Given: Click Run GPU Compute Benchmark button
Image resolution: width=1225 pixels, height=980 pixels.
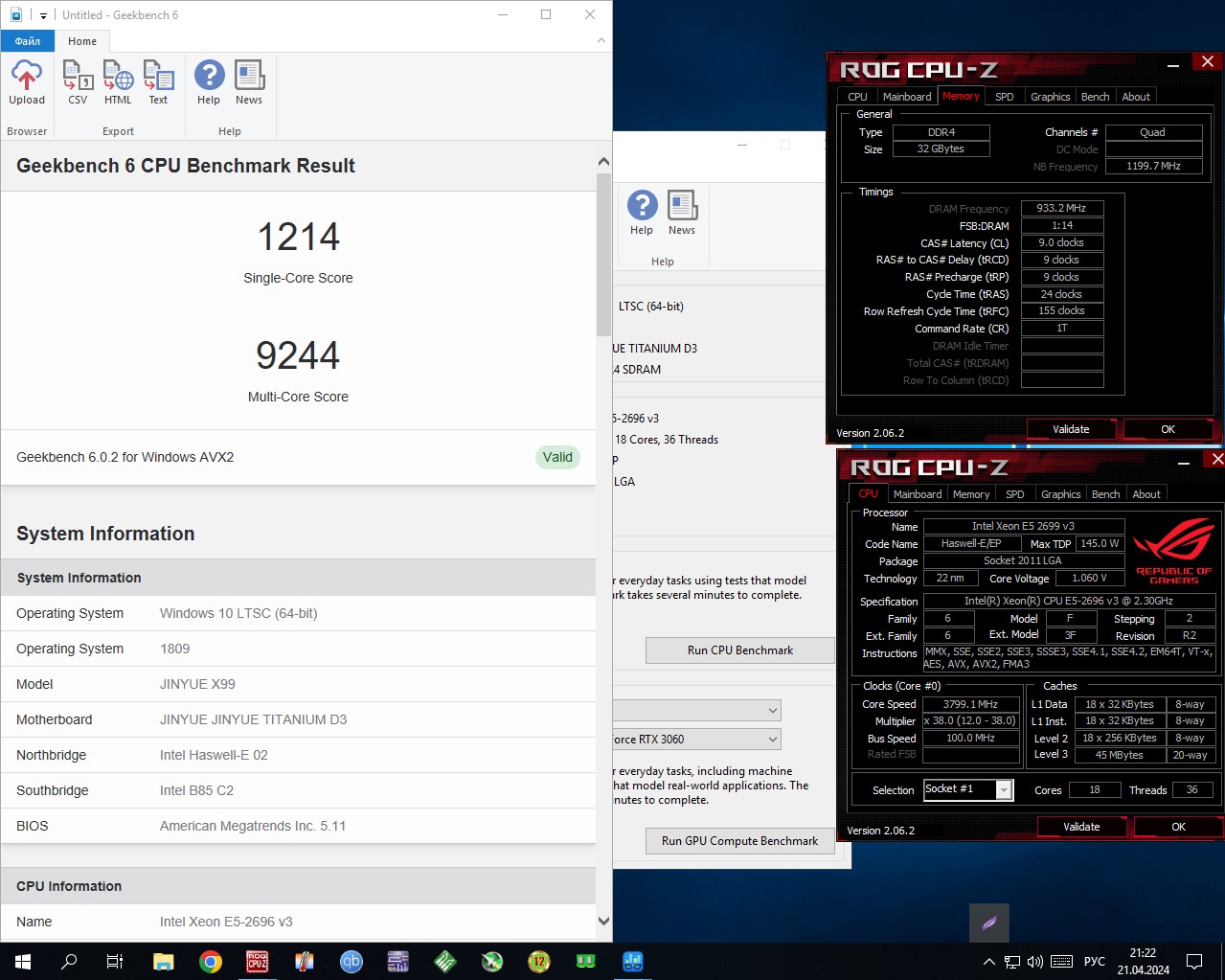Looking at the screenshot, I should (740, 841).
